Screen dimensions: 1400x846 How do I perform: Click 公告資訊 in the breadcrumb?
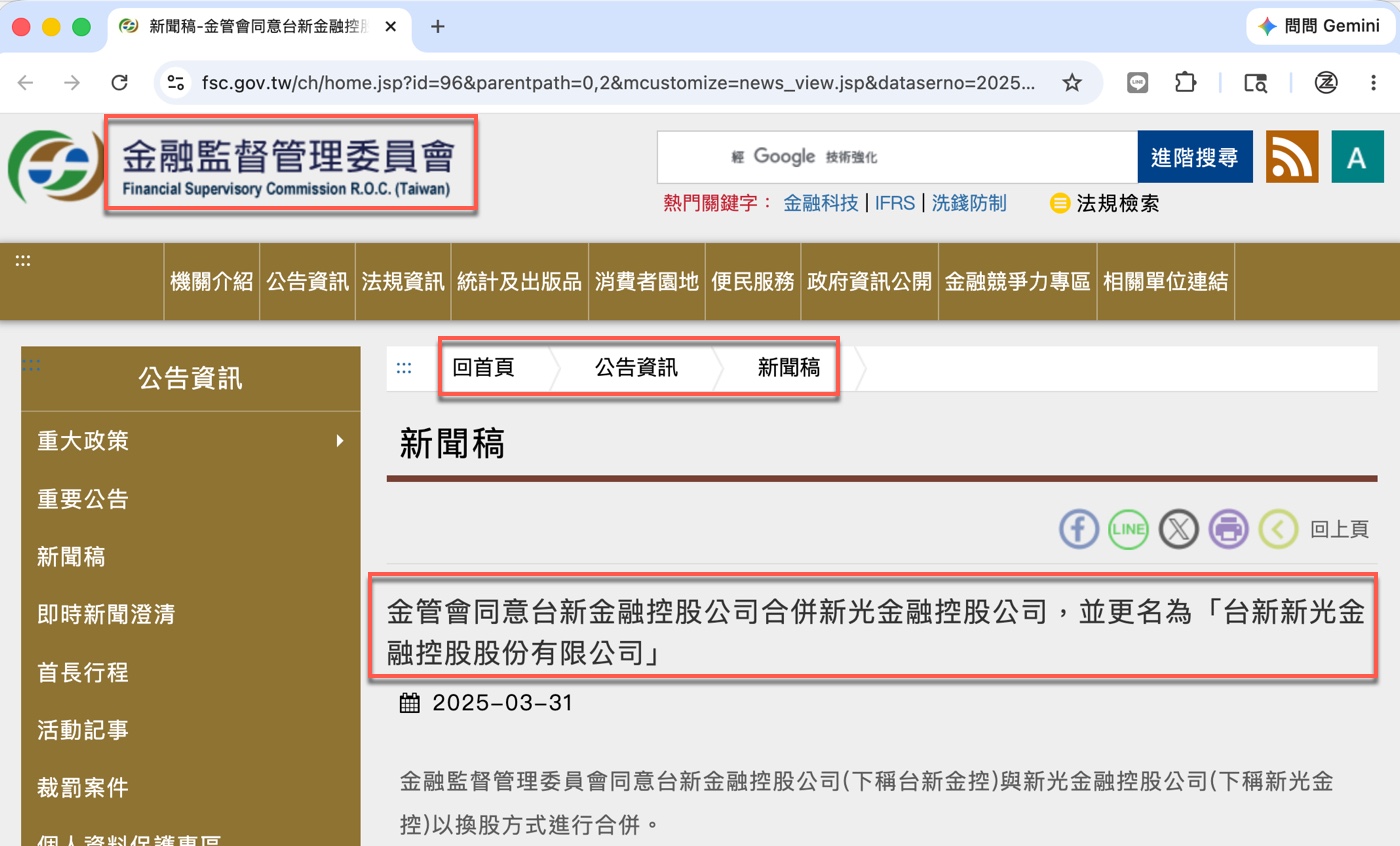pos(636,368)
